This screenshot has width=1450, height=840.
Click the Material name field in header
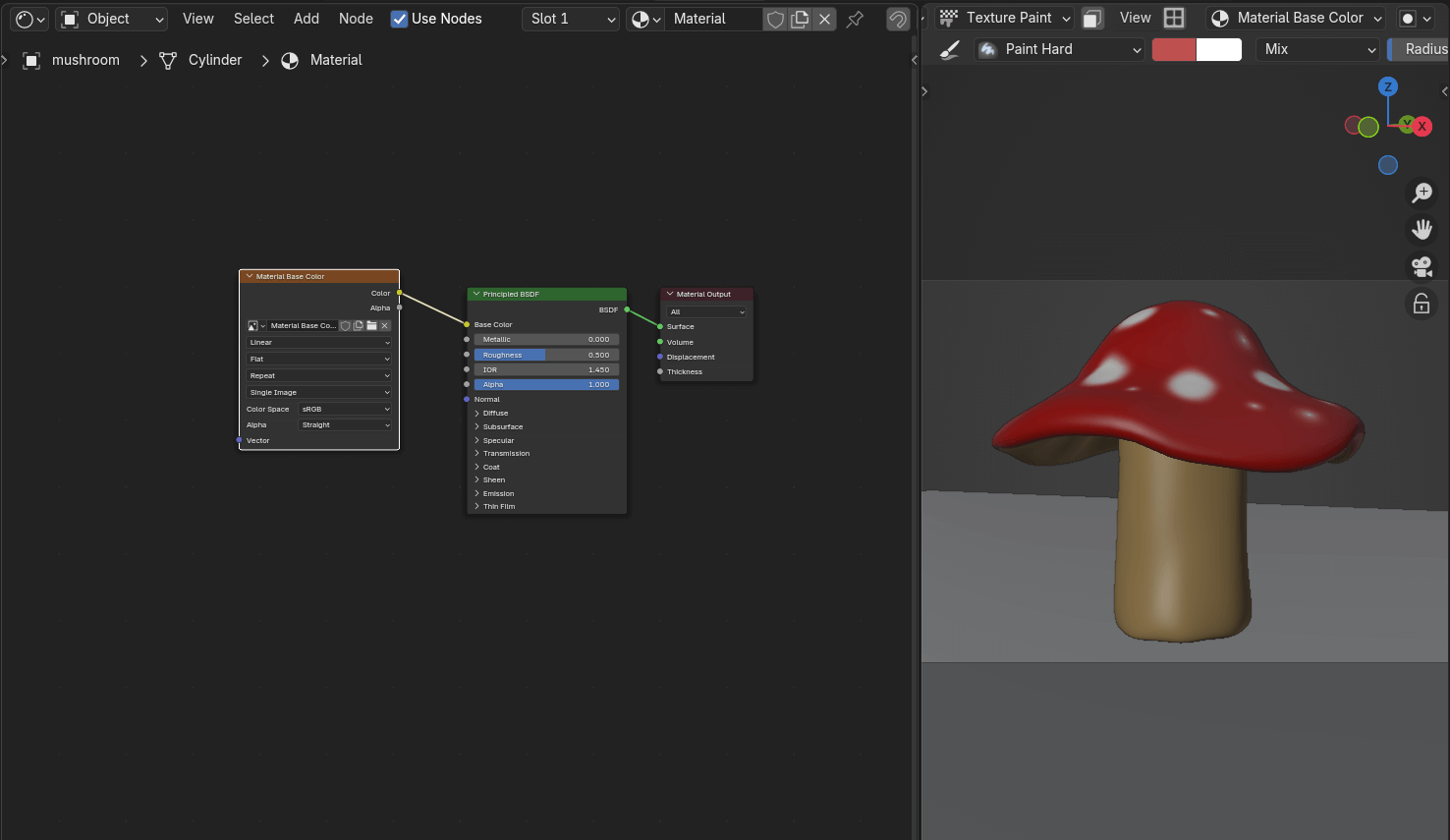tap(714, 19)
